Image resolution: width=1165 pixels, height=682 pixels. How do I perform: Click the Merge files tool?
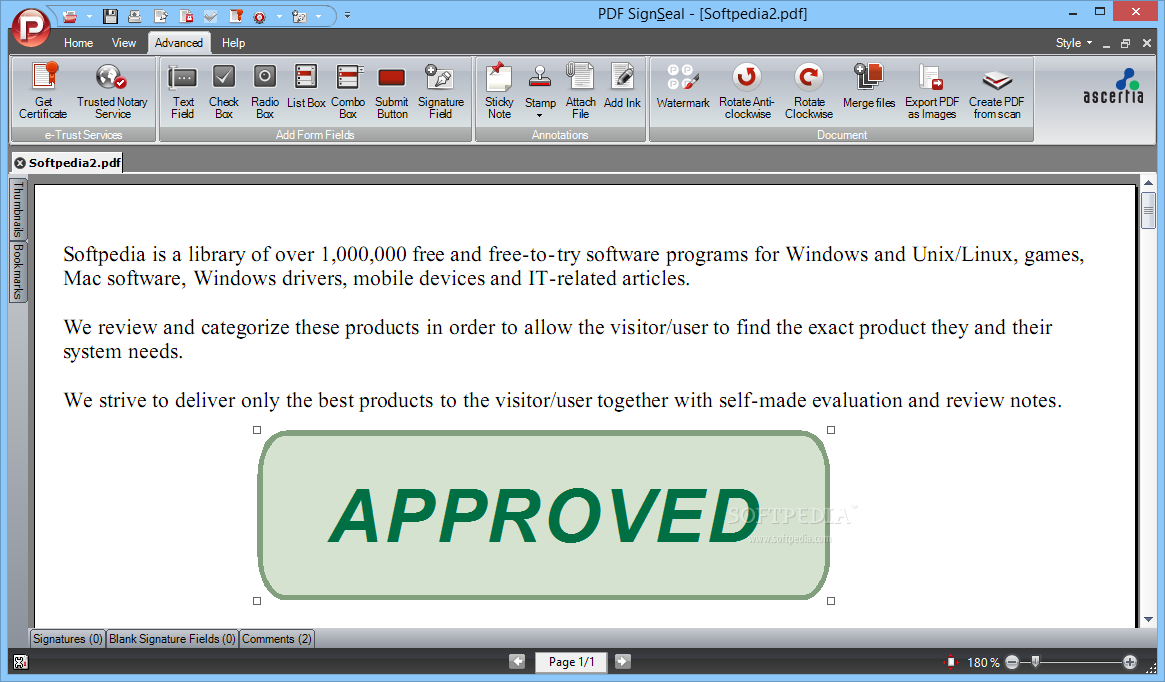pos(869,88)
